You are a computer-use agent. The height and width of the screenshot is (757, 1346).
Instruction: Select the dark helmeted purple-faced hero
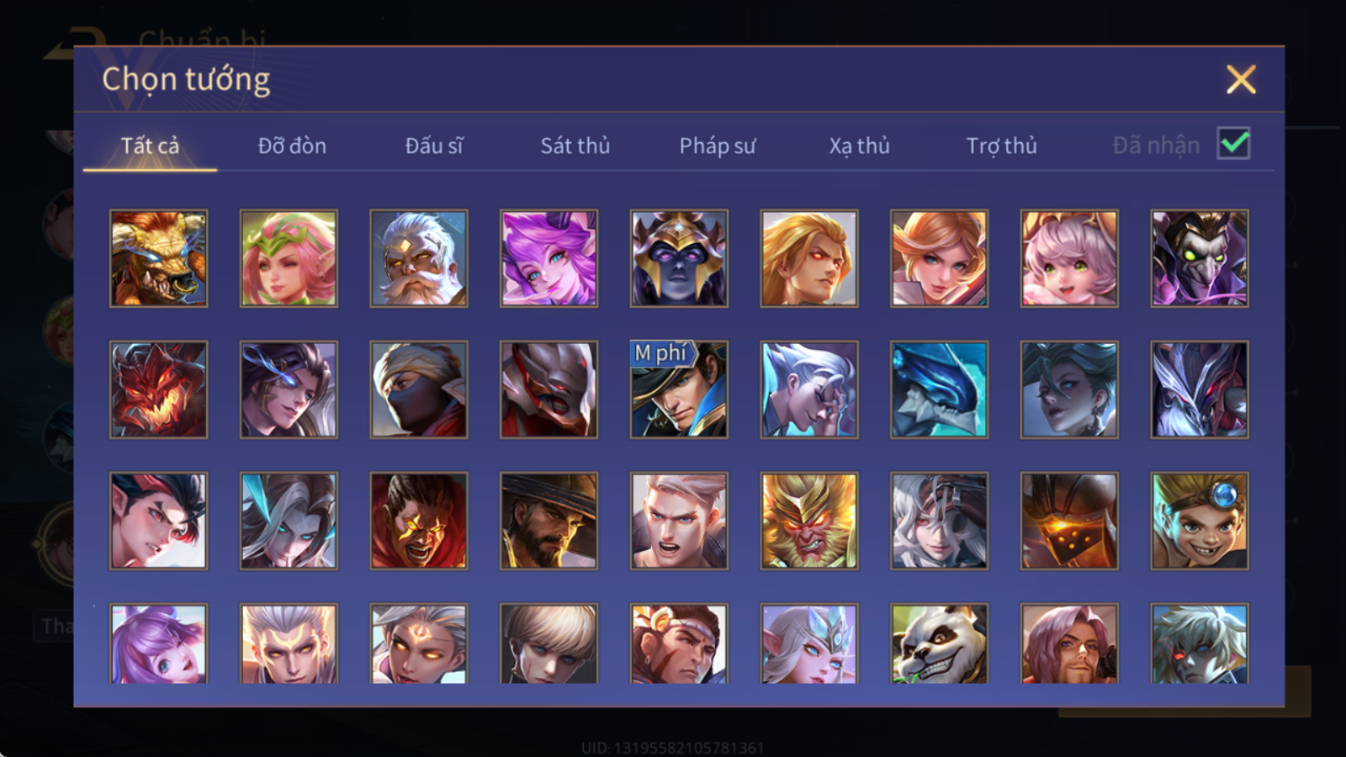[679, 258]
